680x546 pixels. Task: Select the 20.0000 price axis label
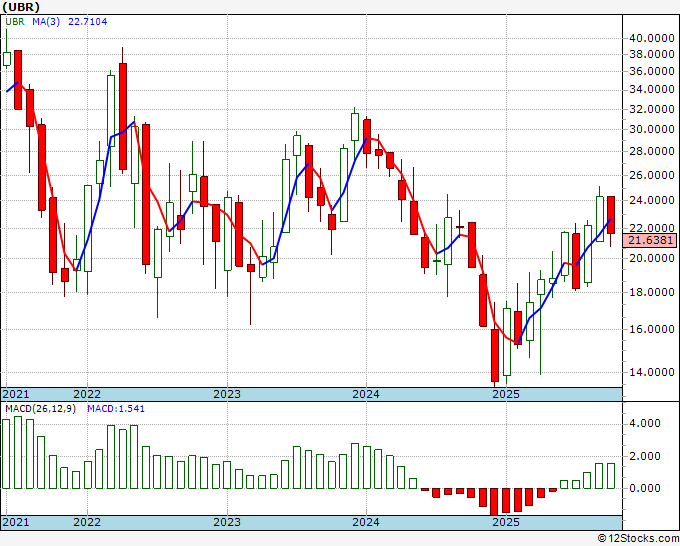[652, 258]
